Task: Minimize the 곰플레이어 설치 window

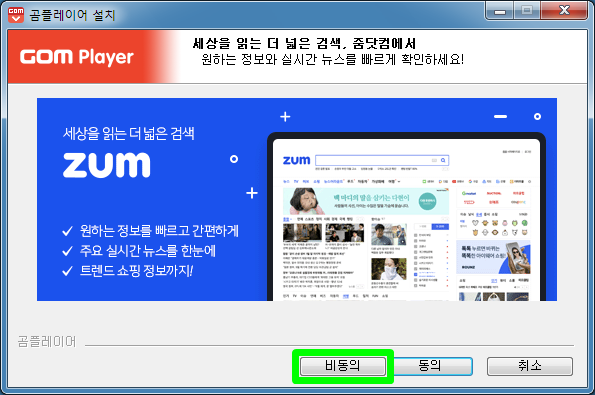Action: pyautogui.click(x=500, y=11)
